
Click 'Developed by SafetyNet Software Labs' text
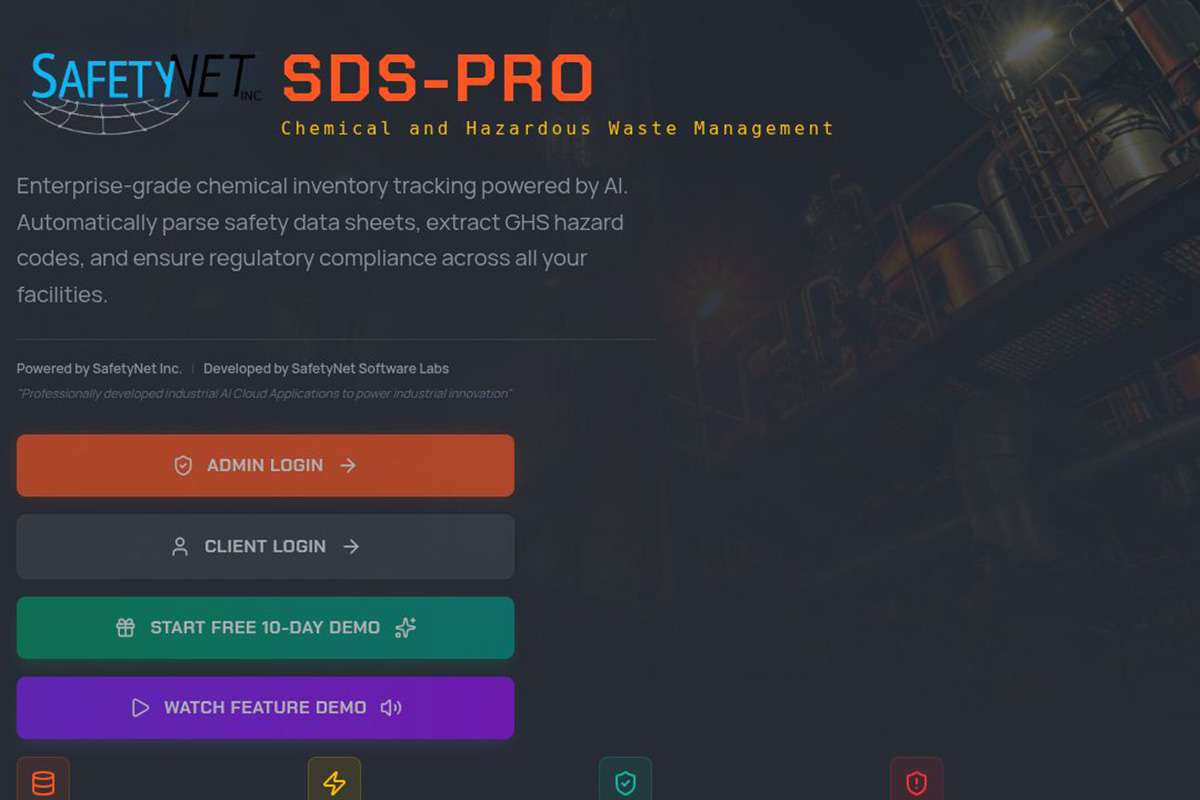coord(326,369)
